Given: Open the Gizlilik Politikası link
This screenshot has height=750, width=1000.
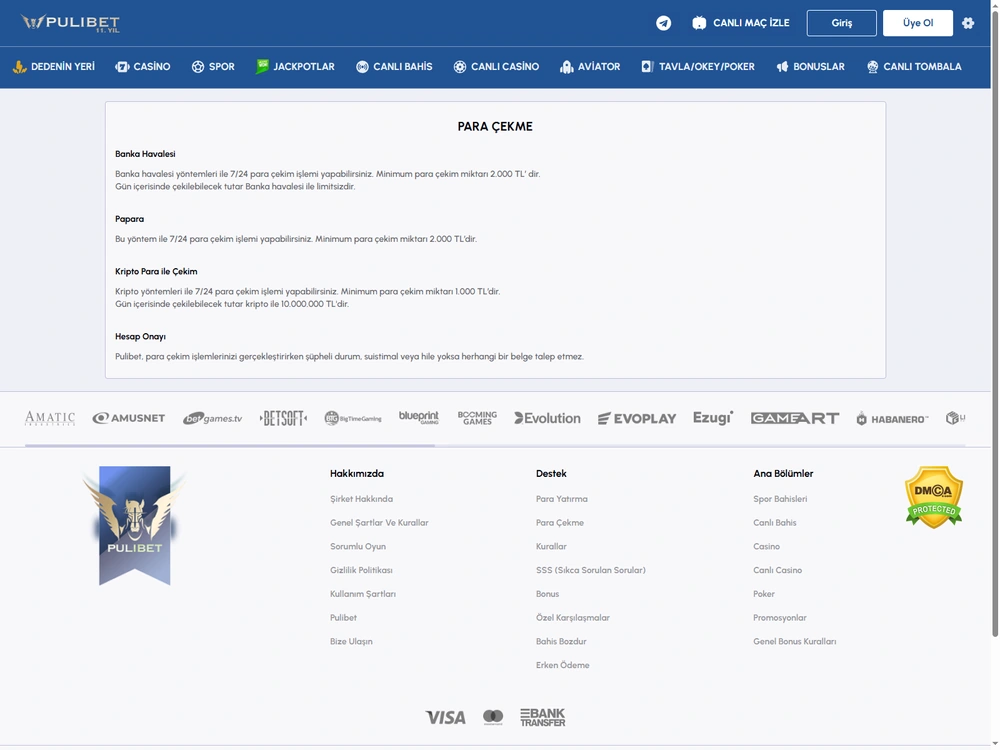Looking at the screenshot, I should (x=361, y=570).
